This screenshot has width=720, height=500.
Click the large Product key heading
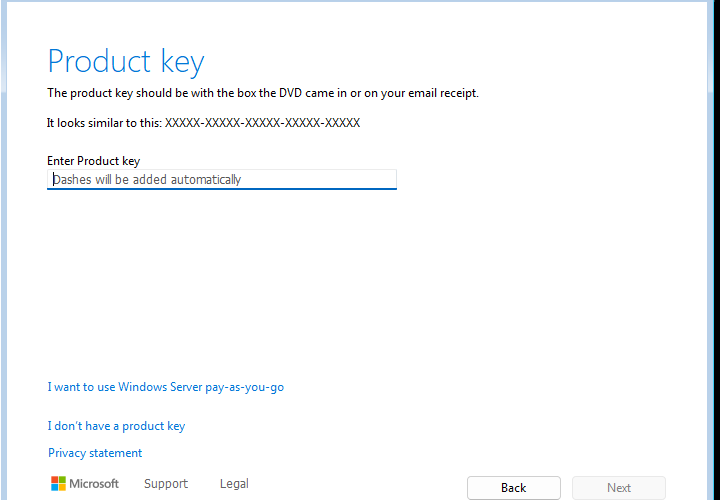pyautogui.click(x=126, y=61)
